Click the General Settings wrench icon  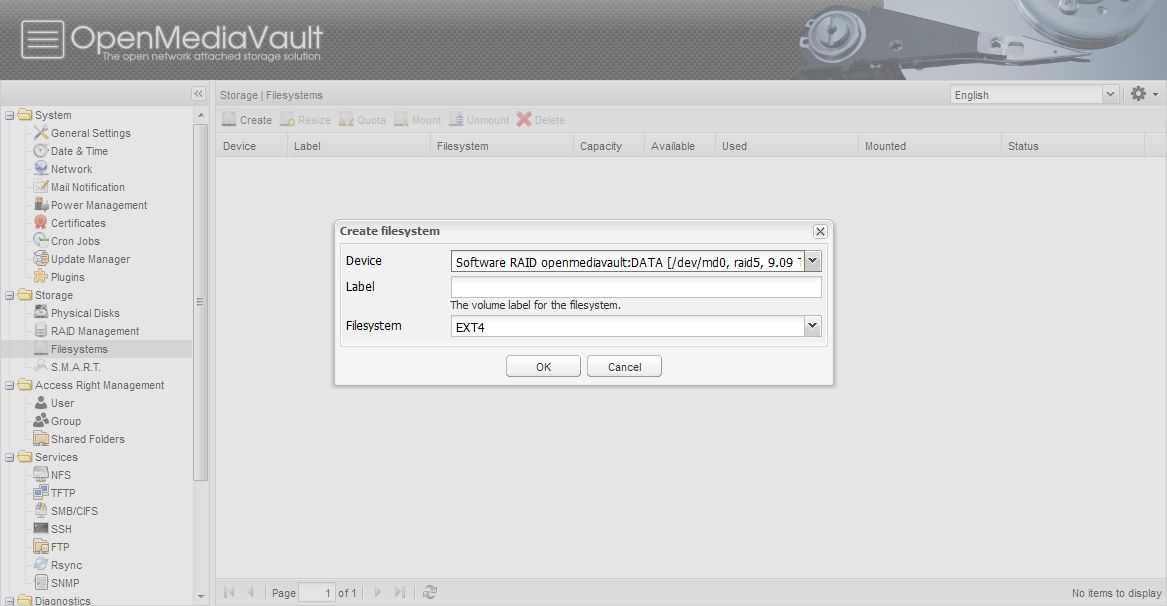(x=41, y=133)
